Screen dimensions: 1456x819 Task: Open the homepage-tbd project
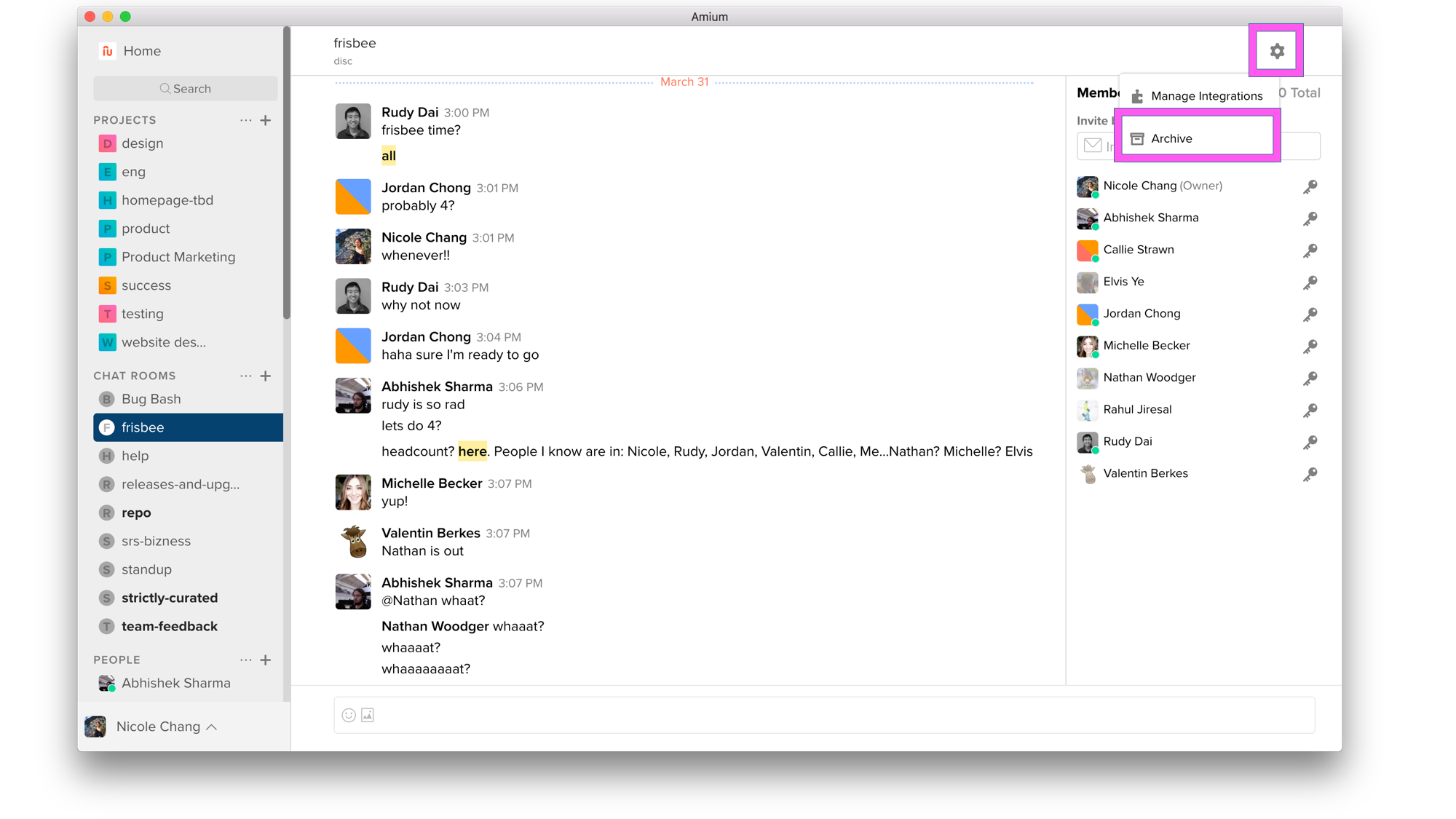188,200
